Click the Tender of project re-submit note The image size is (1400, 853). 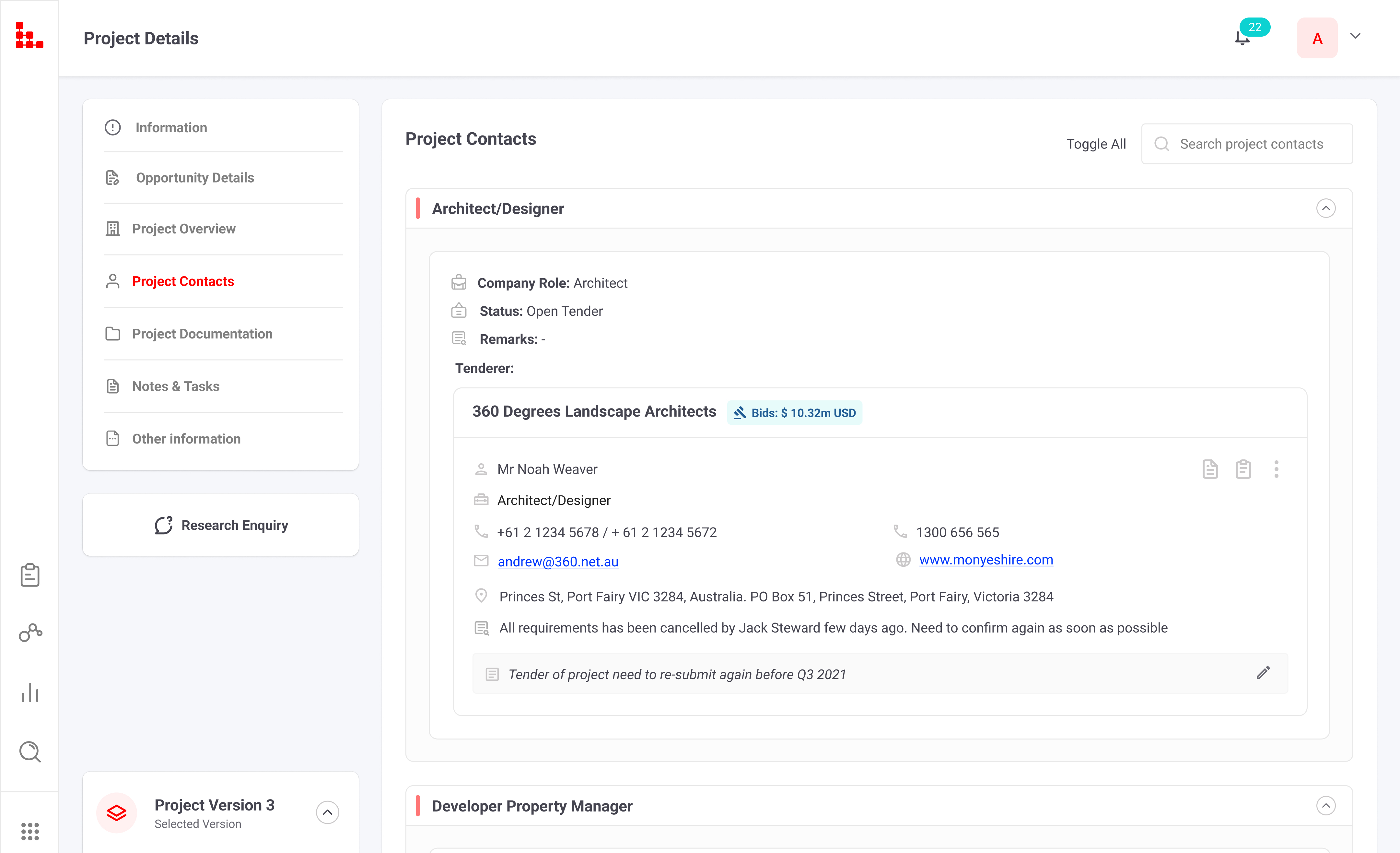click(677, 675)
